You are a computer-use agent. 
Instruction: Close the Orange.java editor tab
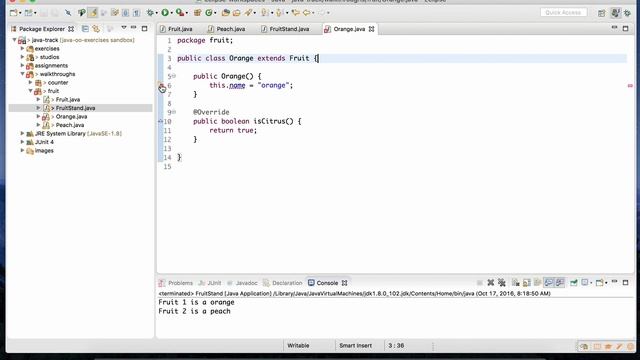(371, 29)
